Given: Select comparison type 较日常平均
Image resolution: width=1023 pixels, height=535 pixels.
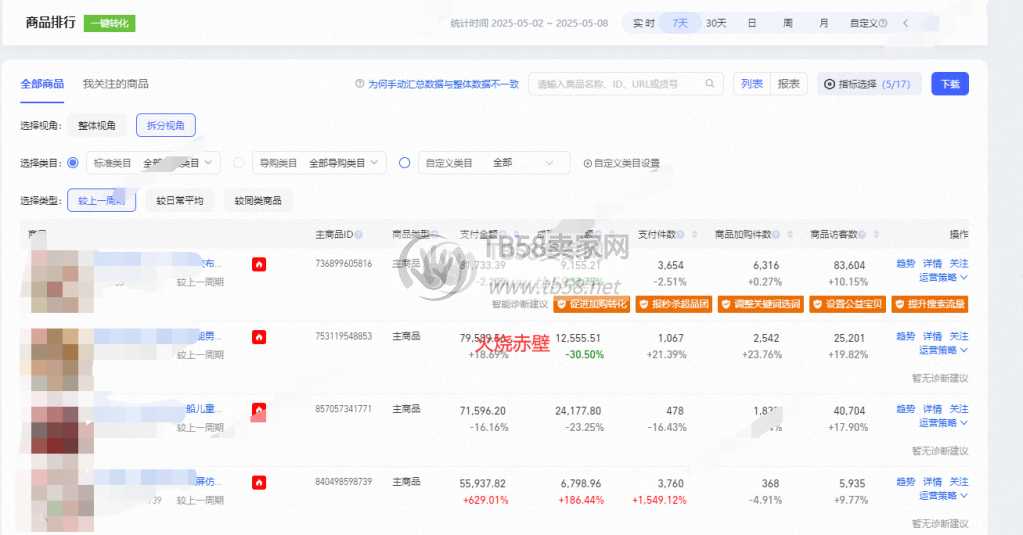Looking at the screenshot, I should point(179,200).
